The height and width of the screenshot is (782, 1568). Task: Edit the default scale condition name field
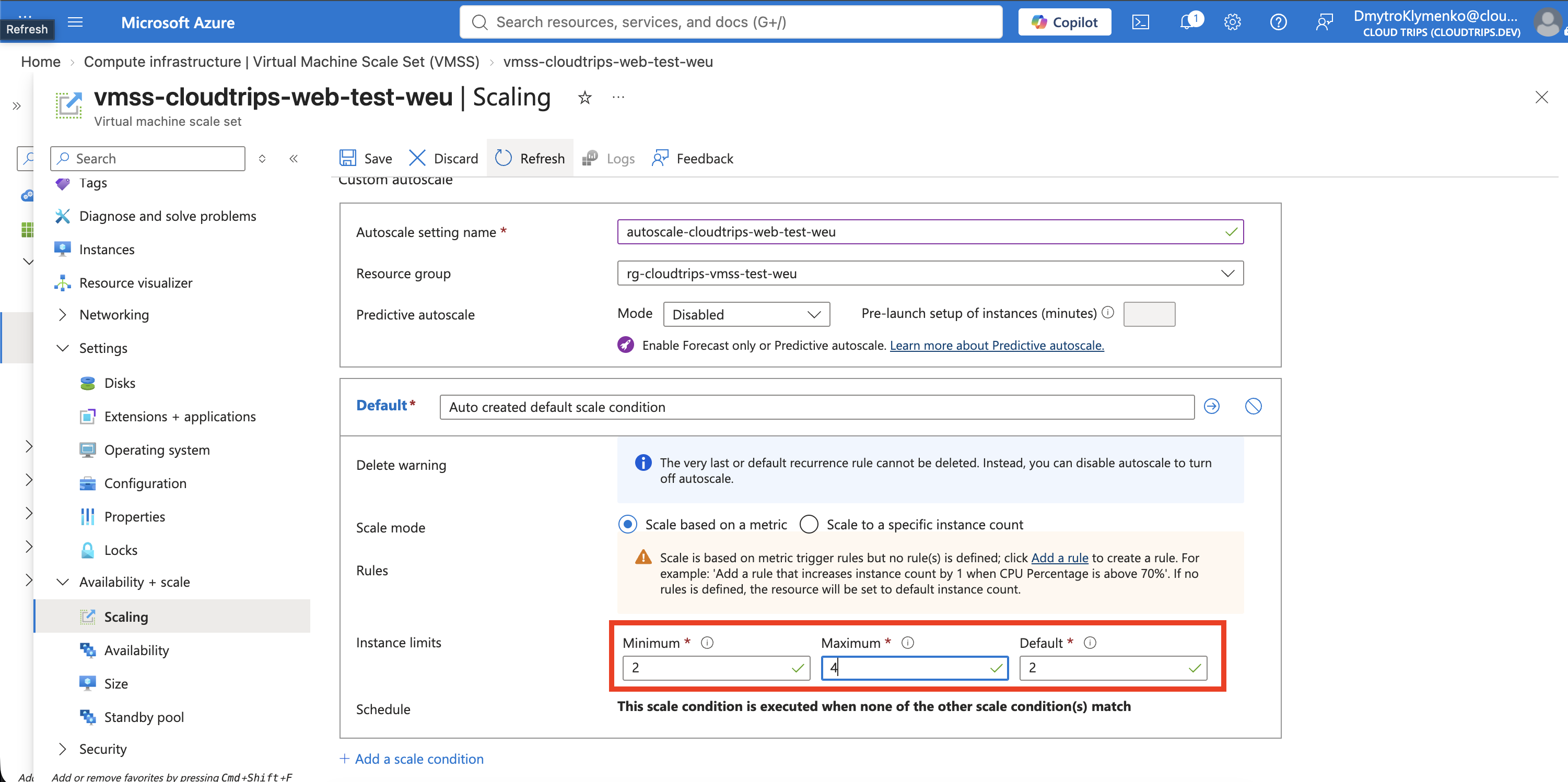point(817,407)
